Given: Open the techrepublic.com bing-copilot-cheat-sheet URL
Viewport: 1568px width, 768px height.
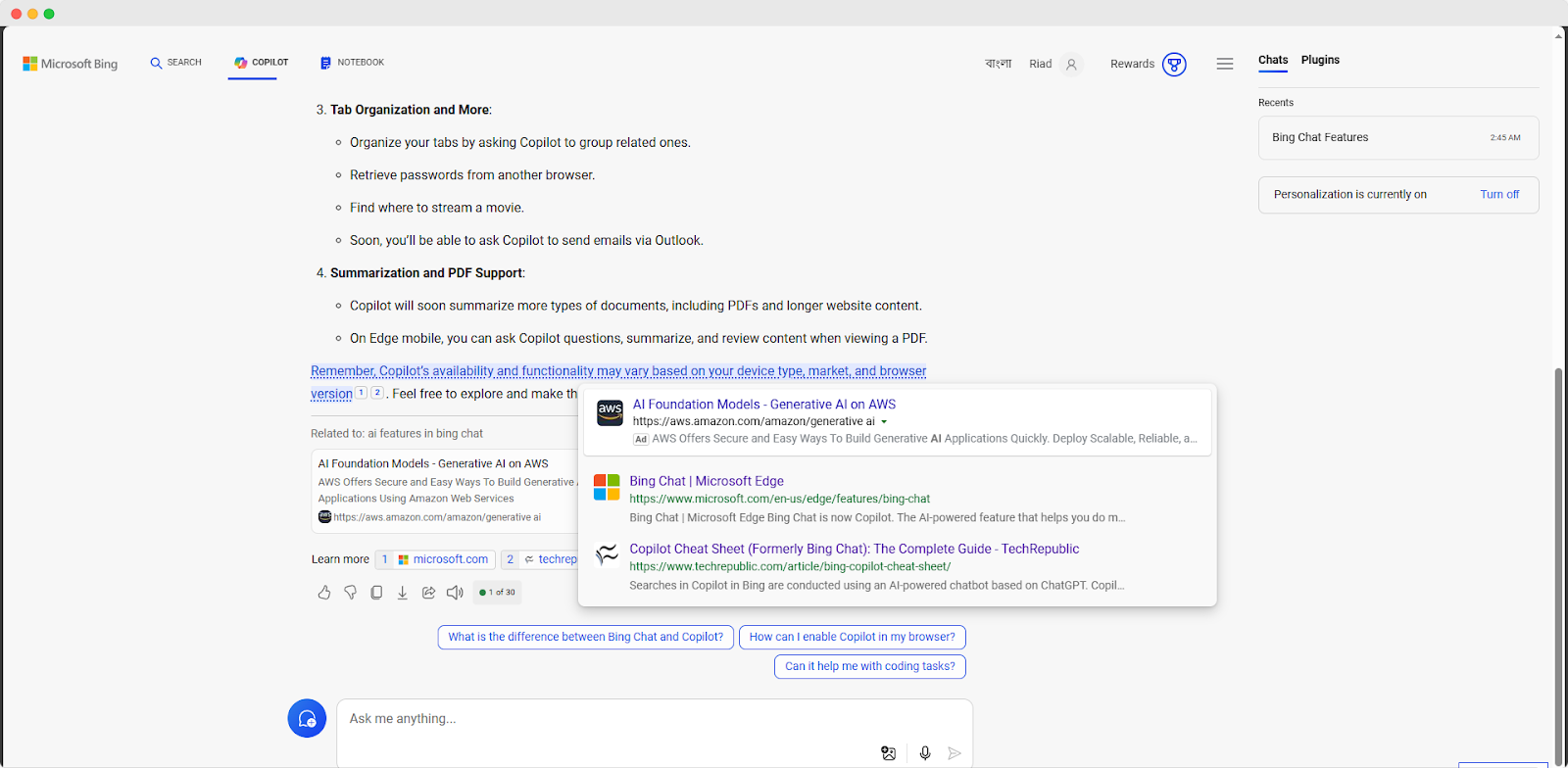Looking at the screenshot, I should pyautogui.click(x=790, y=567).
